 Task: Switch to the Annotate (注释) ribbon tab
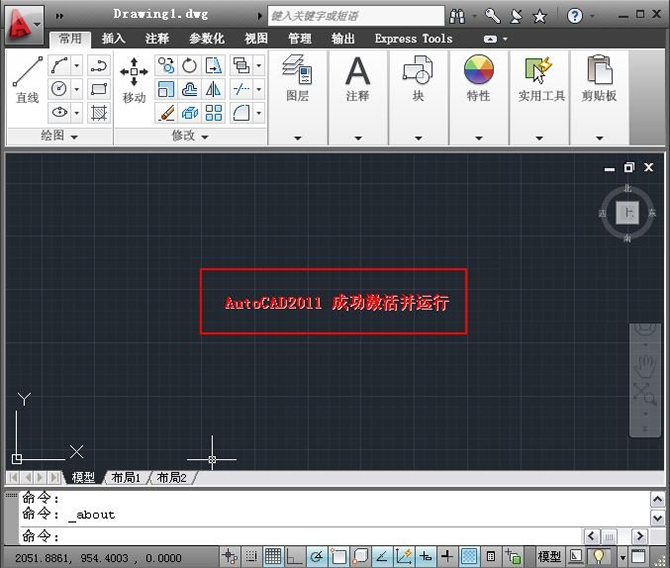pos(157,39)
